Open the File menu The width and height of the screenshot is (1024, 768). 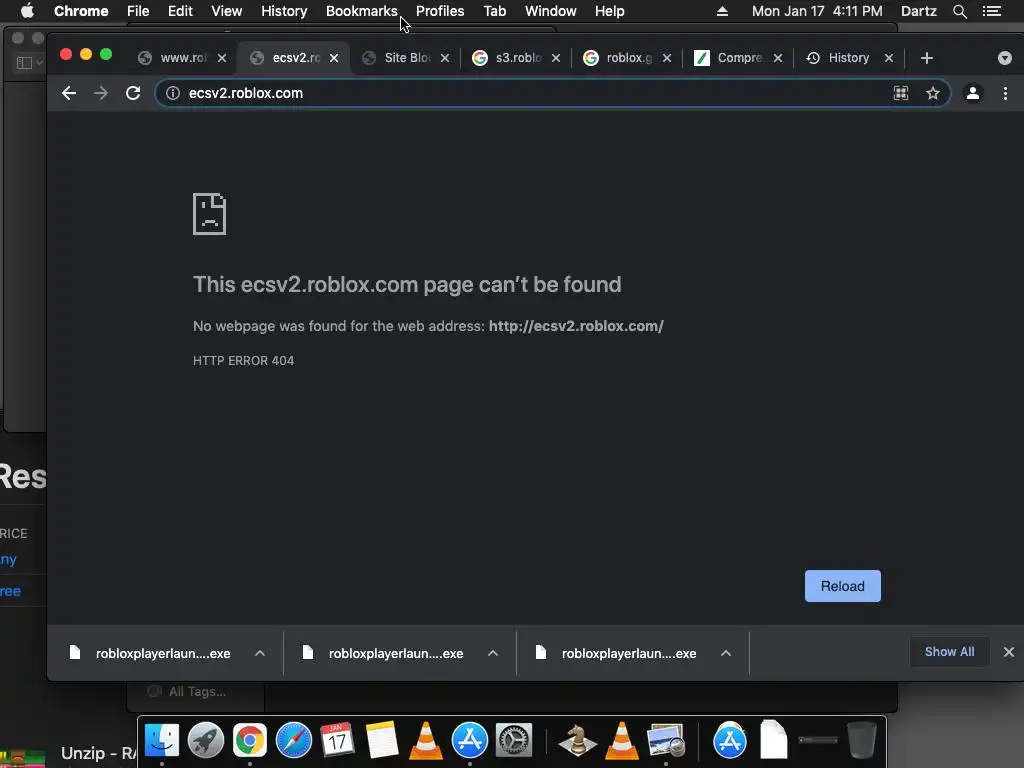138,11
